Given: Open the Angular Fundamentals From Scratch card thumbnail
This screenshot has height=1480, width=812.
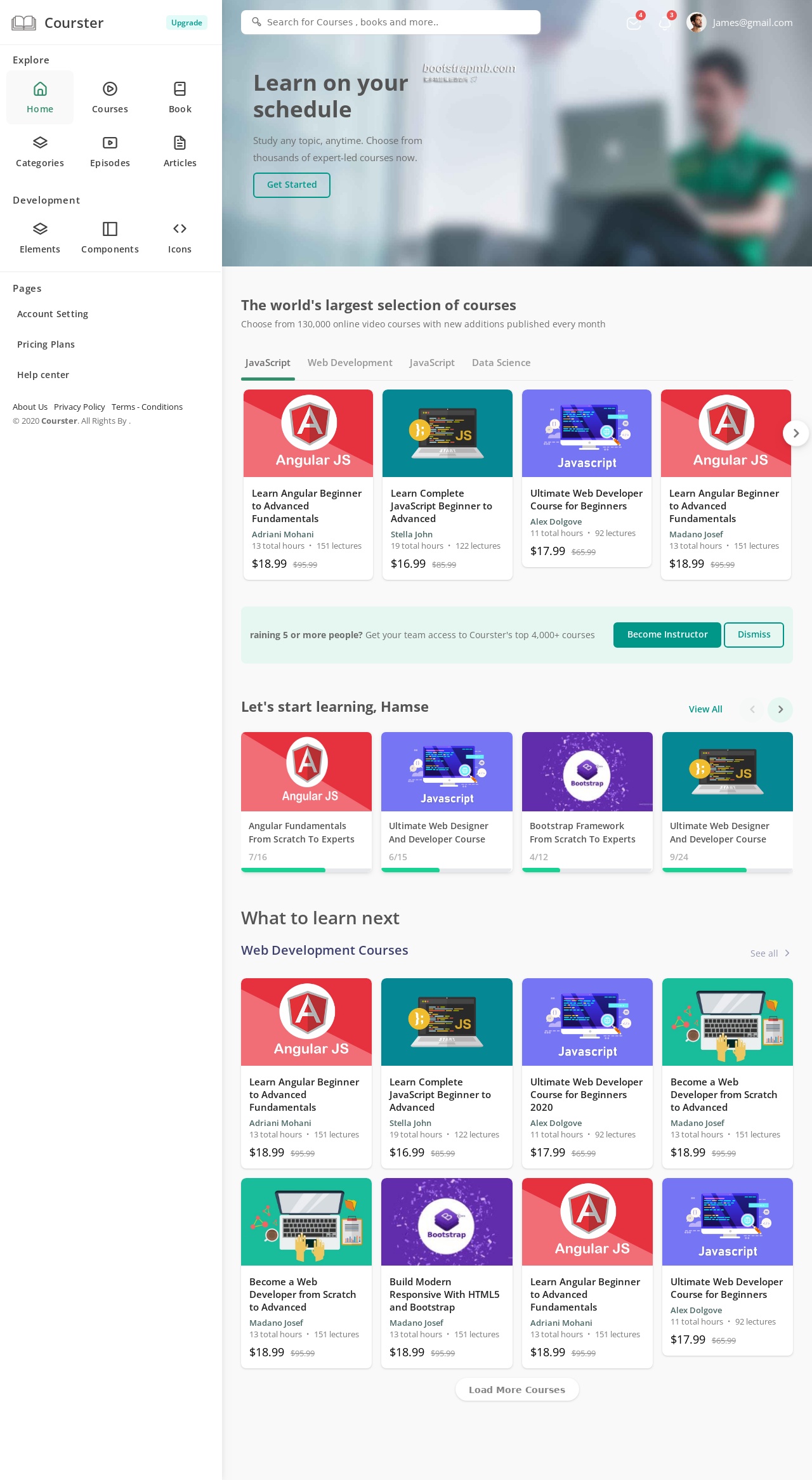Looking at the screenshot, I should [x=306, y=771].
